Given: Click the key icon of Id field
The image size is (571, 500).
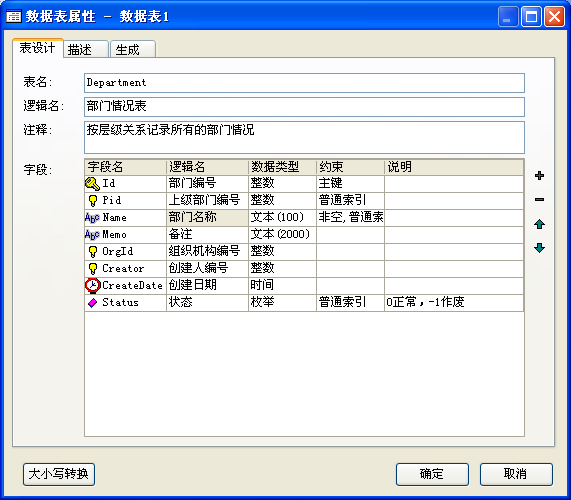Looking at the screenshot, I should coord(92,184).
